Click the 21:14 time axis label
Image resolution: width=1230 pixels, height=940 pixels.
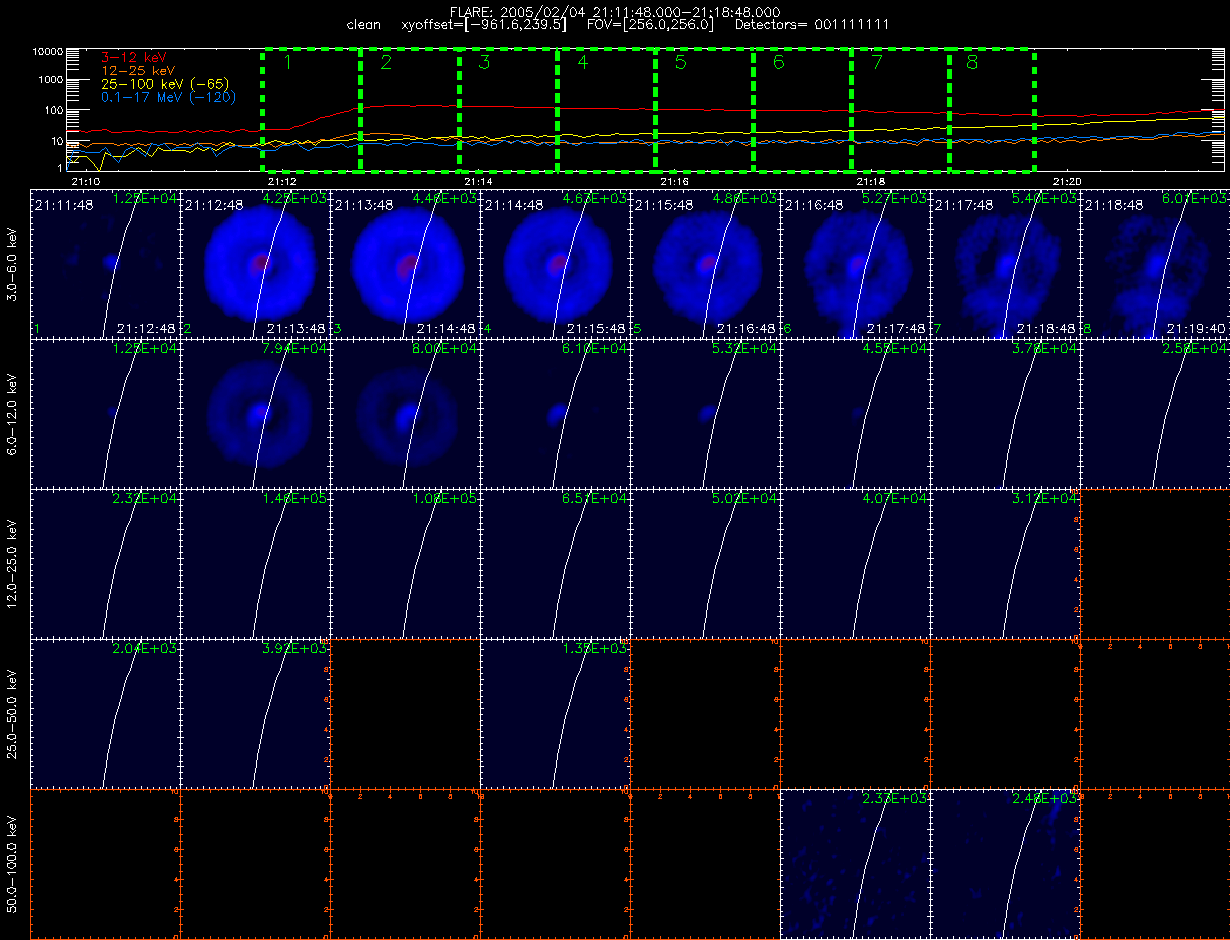click(478, 181)
